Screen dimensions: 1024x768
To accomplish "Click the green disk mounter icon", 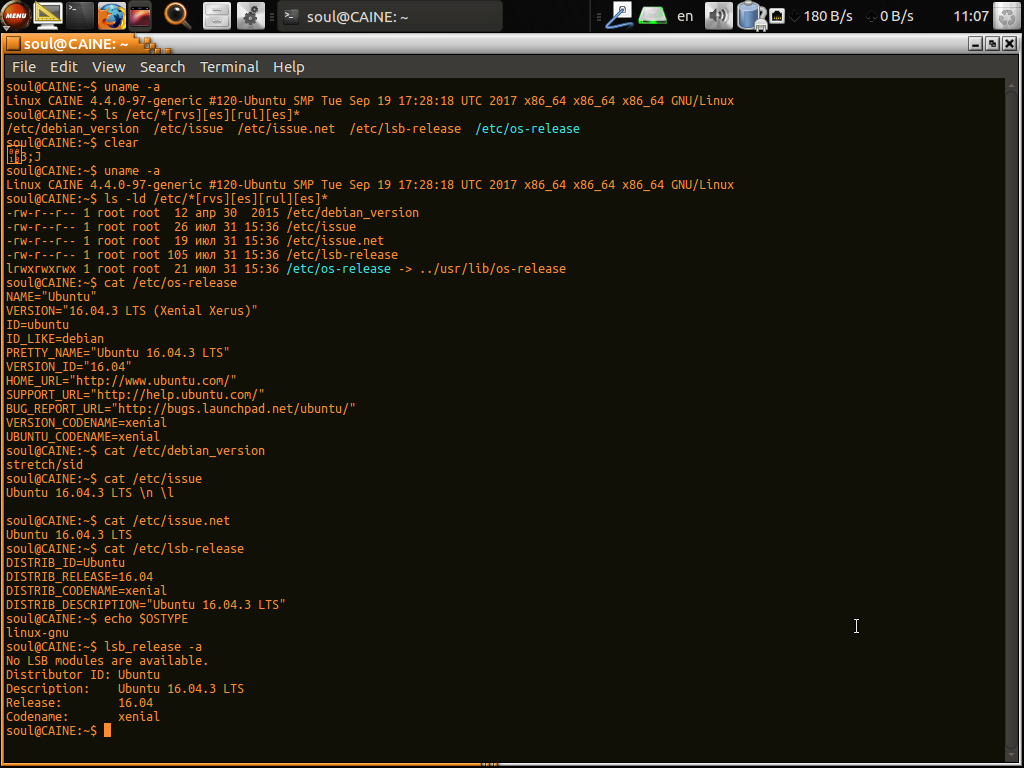I will click(652, 16).
